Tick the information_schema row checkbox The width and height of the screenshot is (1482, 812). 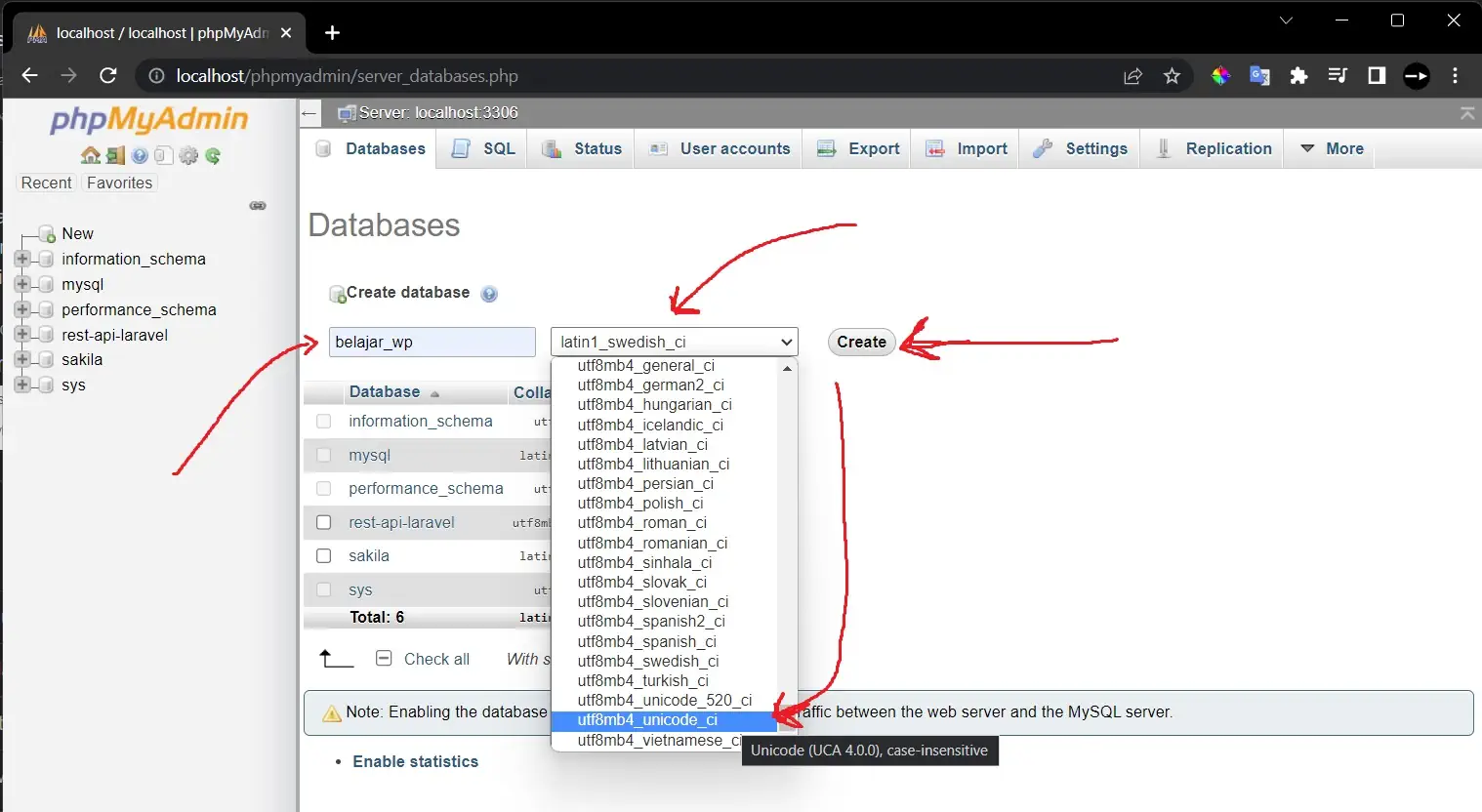324,422
